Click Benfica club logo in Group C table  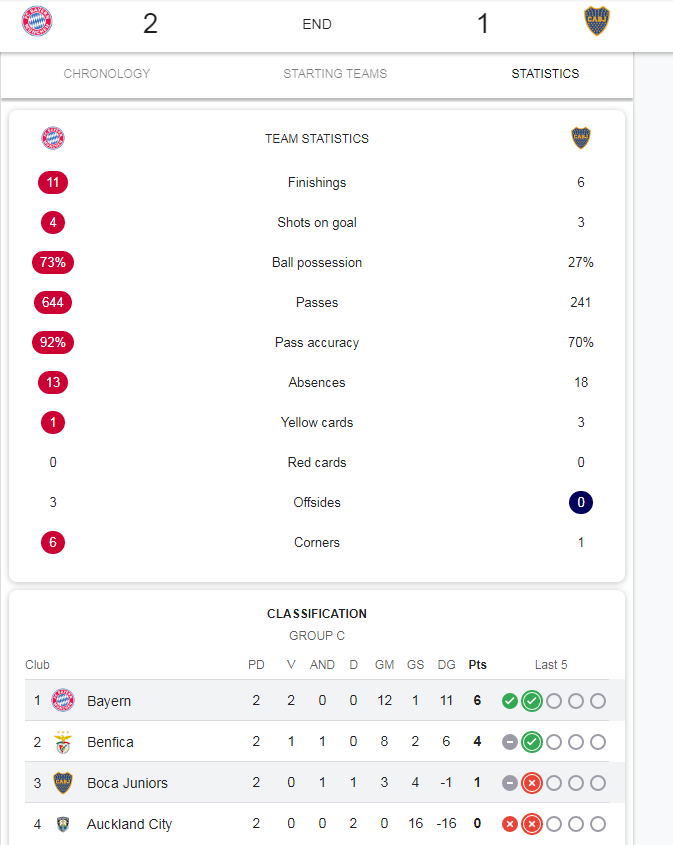(x=63, y=742)
